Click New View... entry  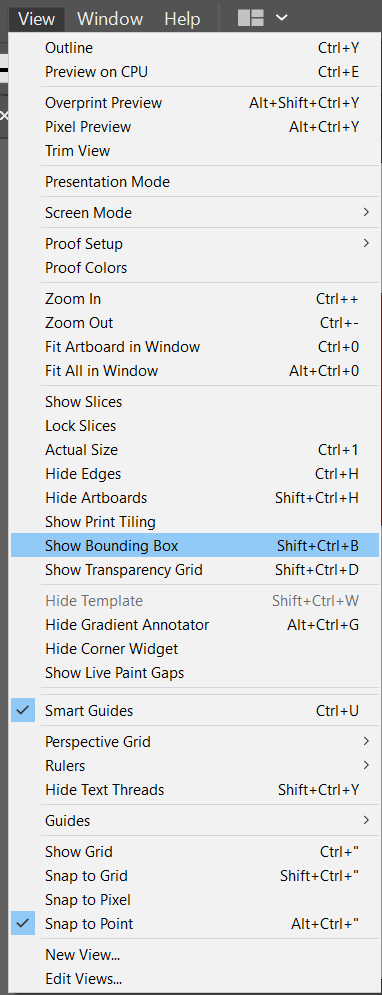(195, 954)
